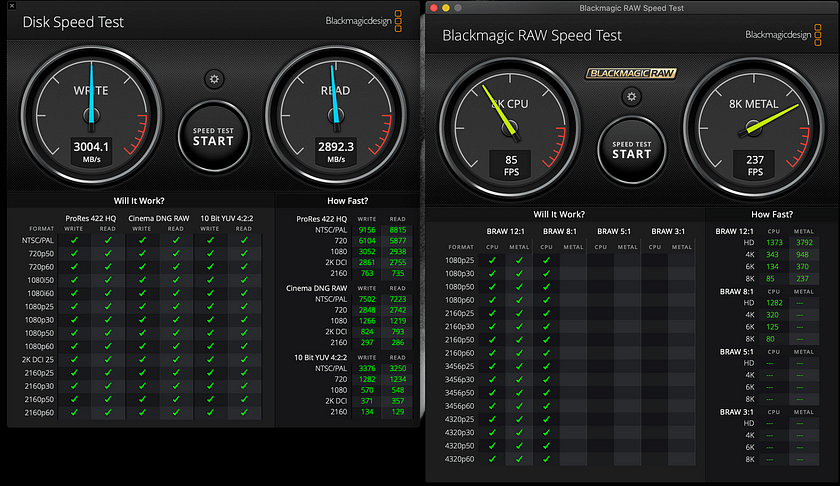
Task: Click the 10 Bit YUV 4:2:2 column header in the Will It Work table
Action: pyautogui.click(x=227, y=219)
